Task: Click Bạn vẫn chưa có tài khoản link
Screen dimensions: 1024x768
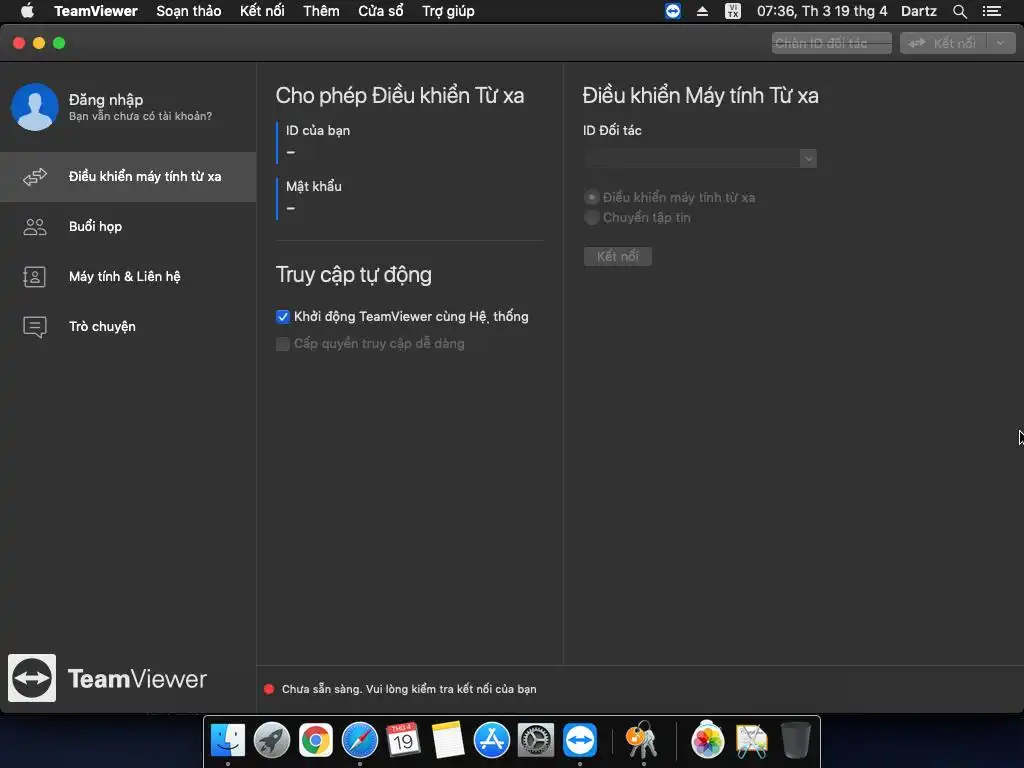Action: (x=140, y=116)
